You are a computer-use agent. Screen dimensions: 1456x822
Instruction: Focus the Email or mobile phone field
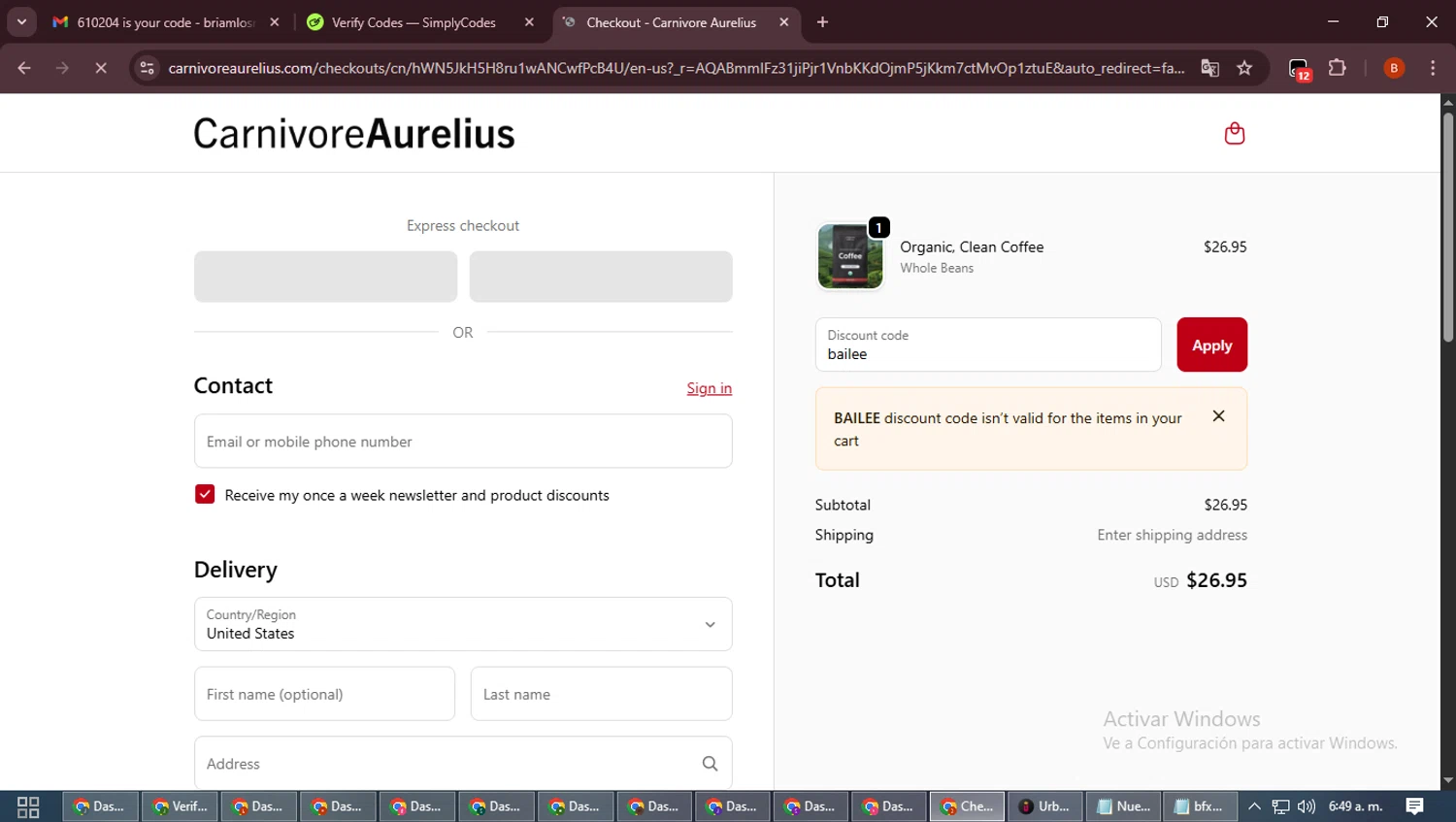point(463,442)
